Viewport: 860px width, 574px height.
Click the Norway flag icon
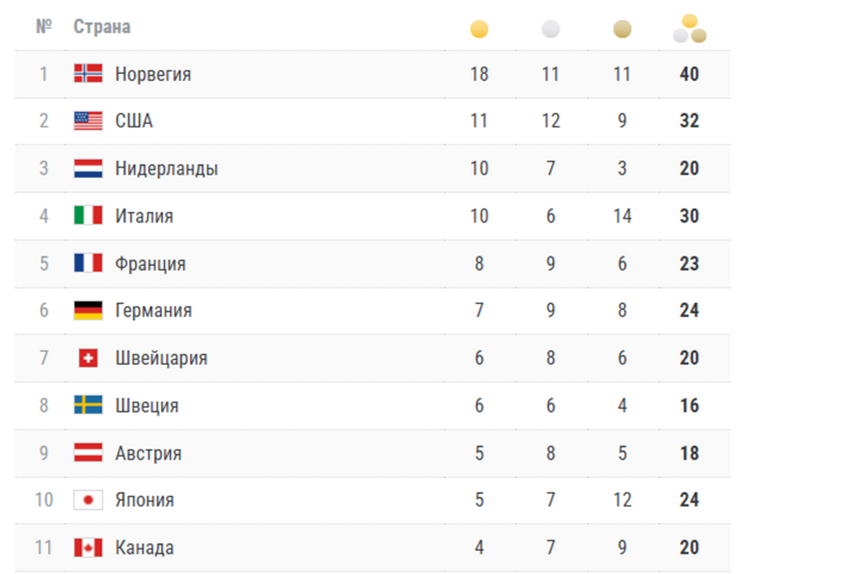(x=88, y=74)
